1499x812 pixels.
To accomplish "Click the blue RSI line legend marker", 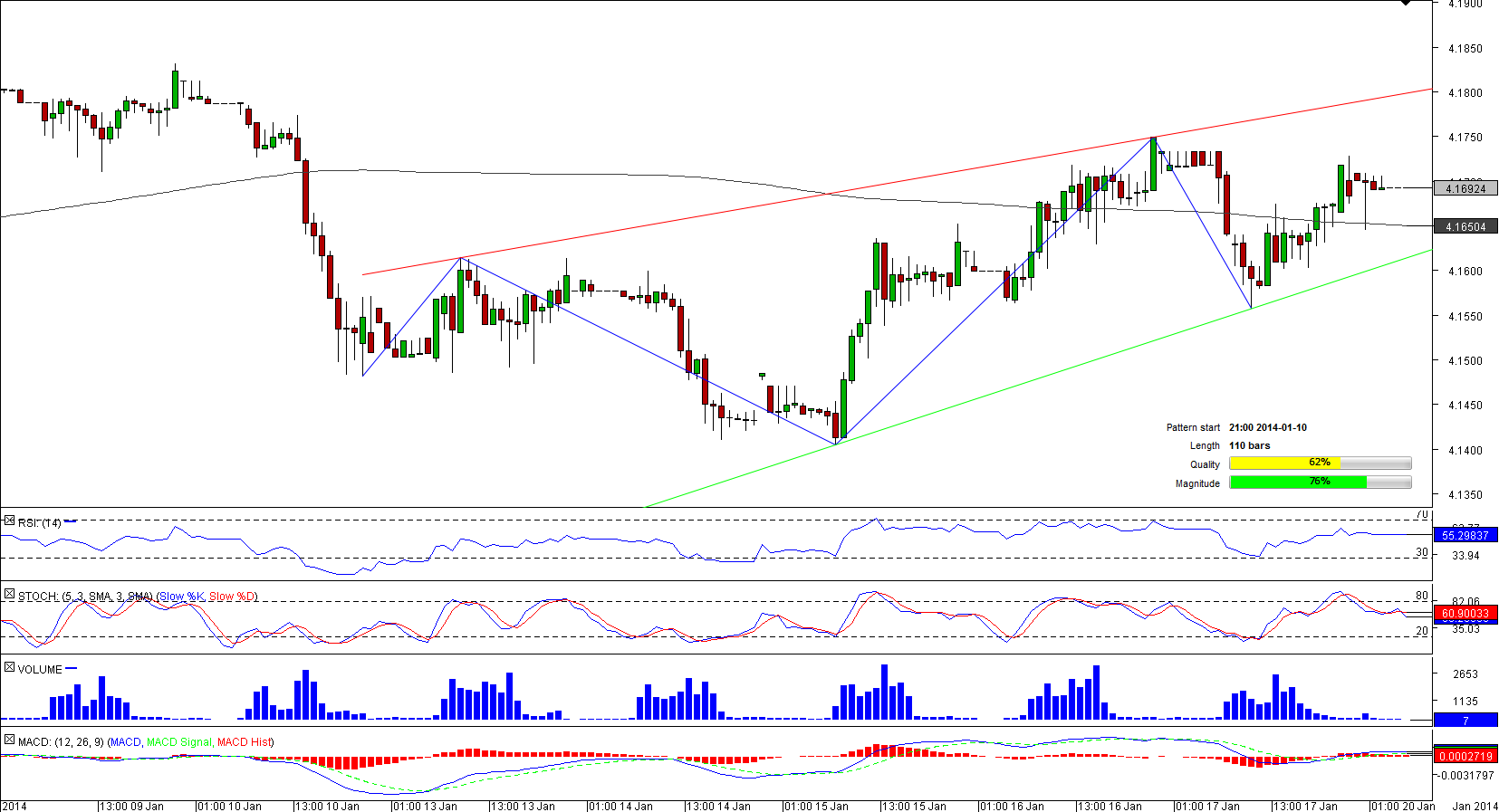I will click(x=71, y=521).
